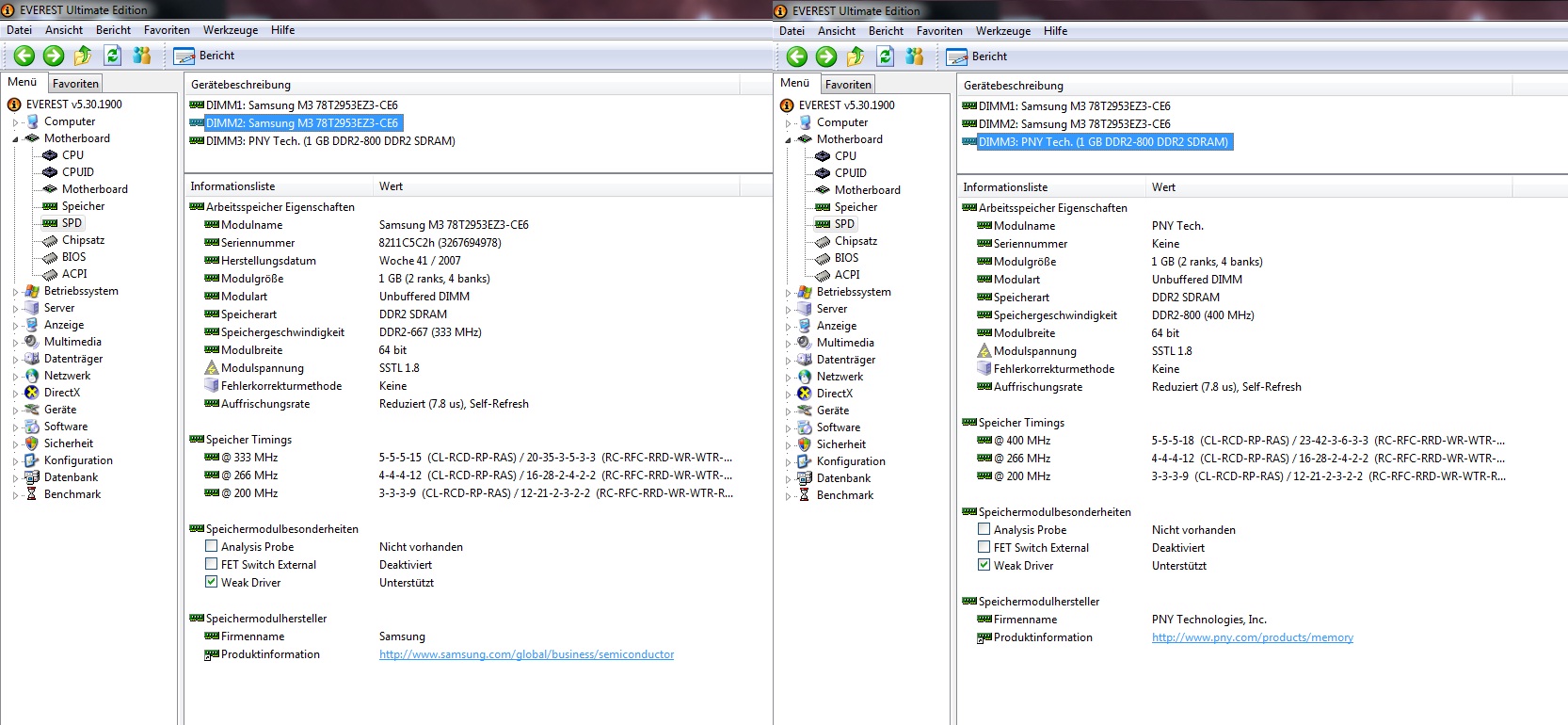The width and height of the screenshot is (1568, 725).
Task: Click Informationsliste column header in right window
Action: [x=1051, y=187]
